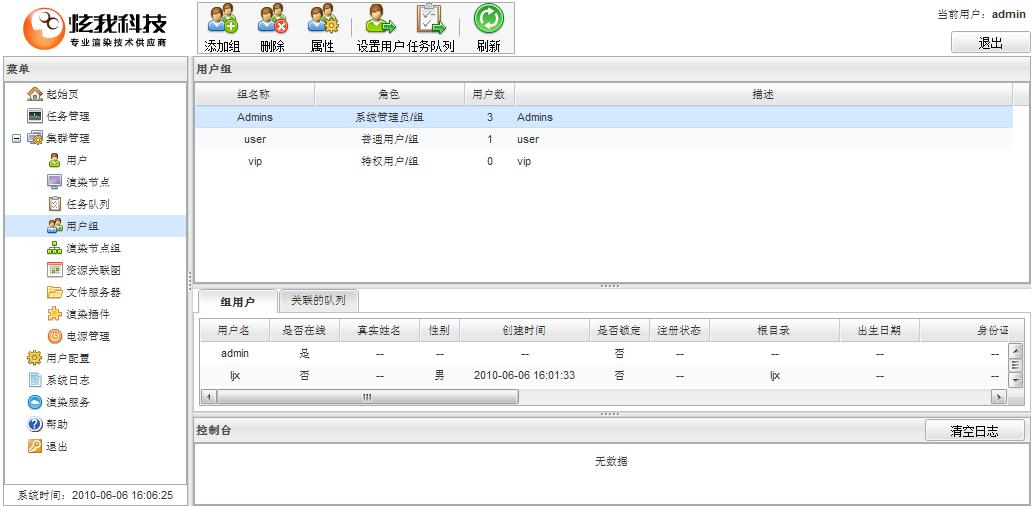Screen dimensions: 1033x507
Task: Open group 属性 (properties) toolbar icon
Action: tap(322, 19)
